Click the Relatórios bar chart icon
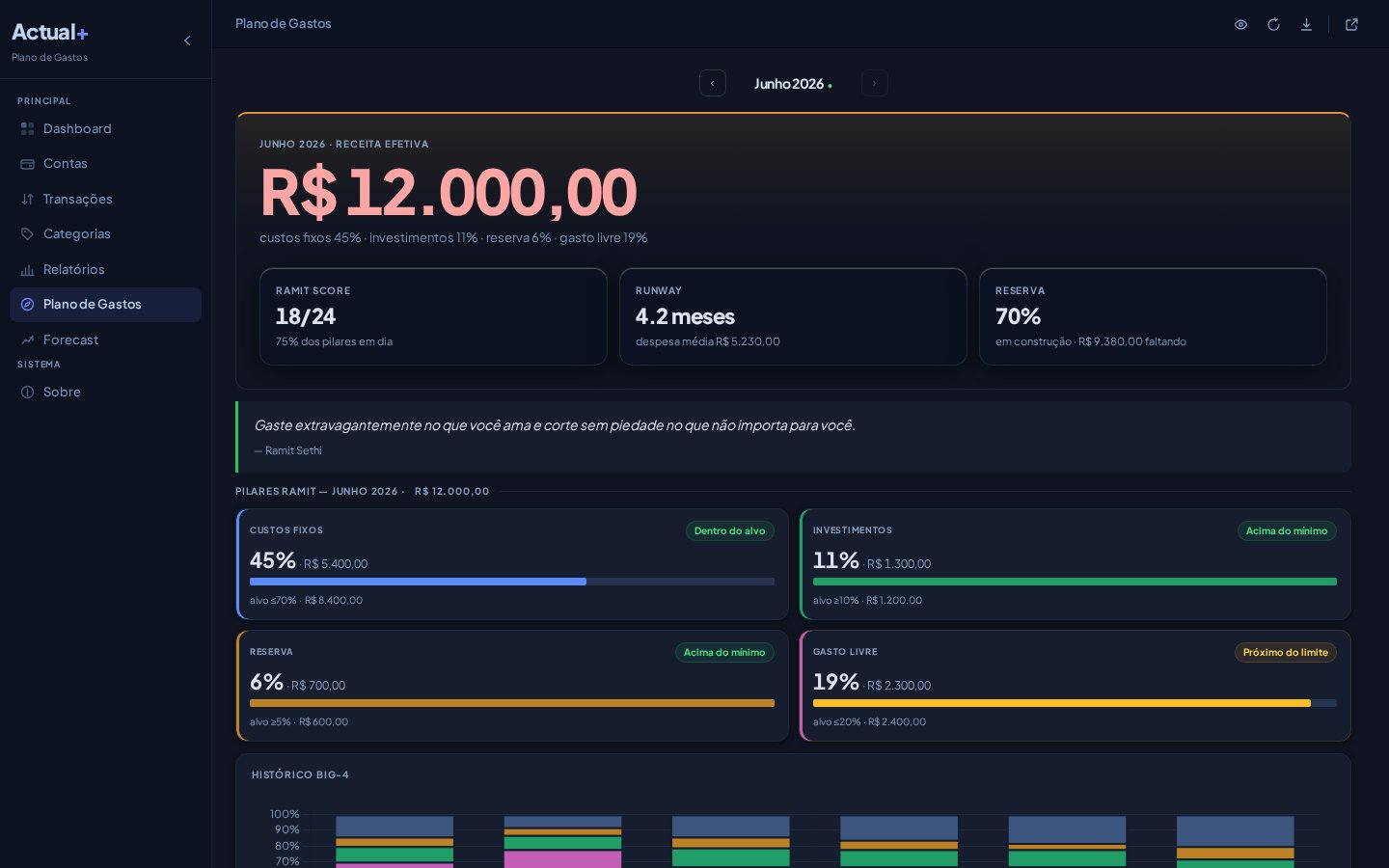Viewport: 1389px width, 868px height. 27,269
